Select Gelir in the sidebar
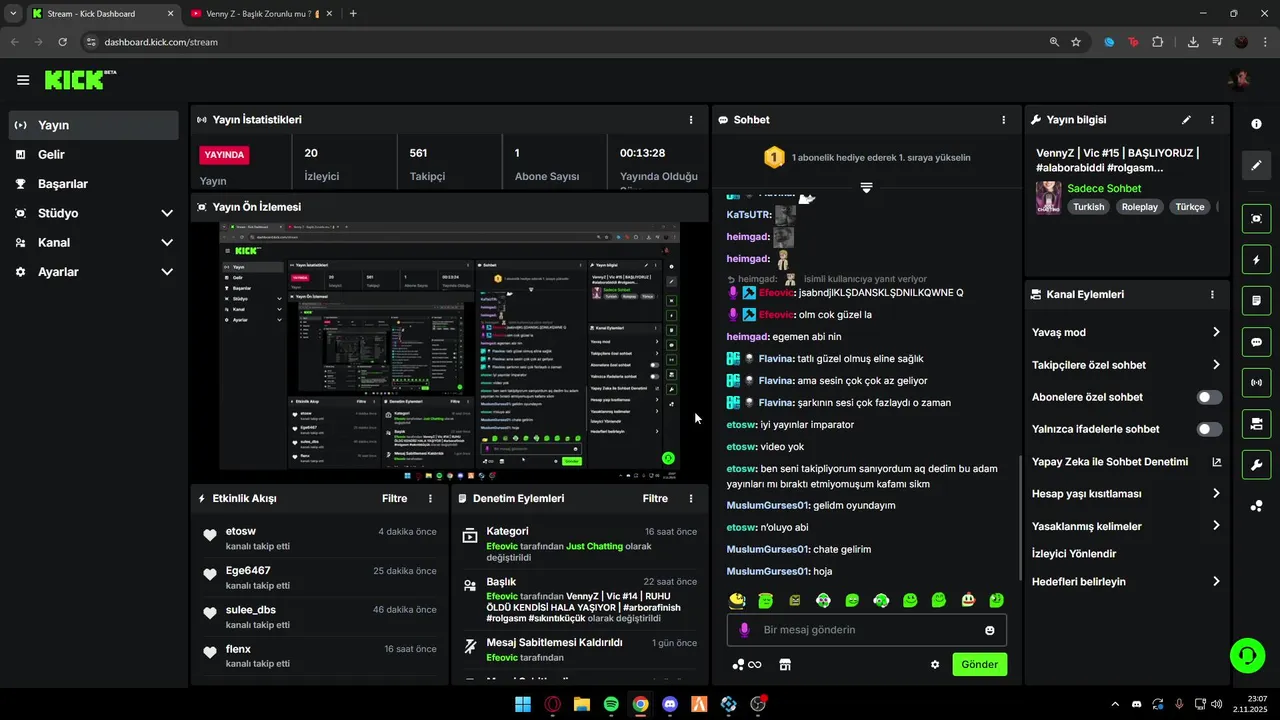Image resolution: width=1280 pixels, height=720 pixels. click(x=94, y=154)
